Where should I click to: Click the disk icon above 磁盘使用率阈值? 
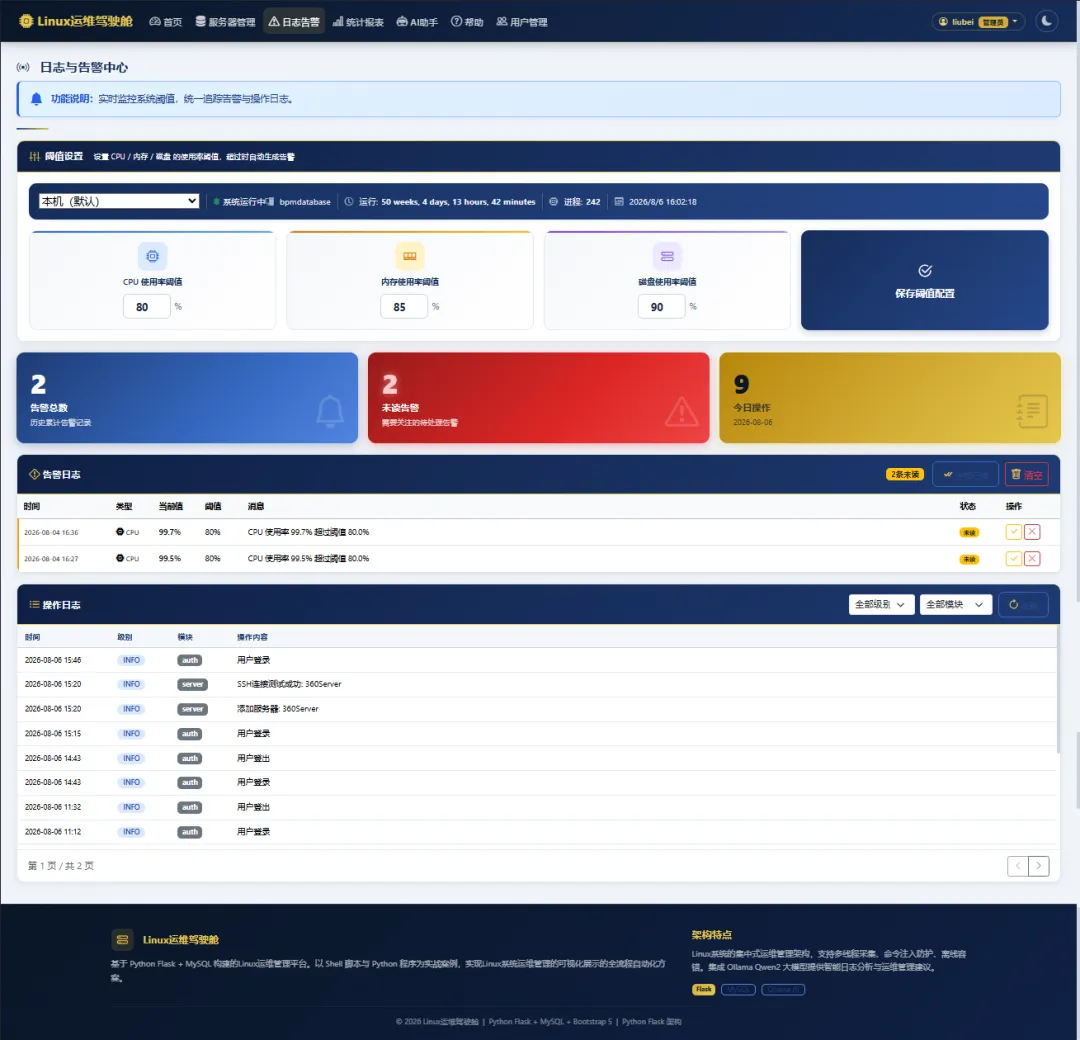[x=667, y=256]
